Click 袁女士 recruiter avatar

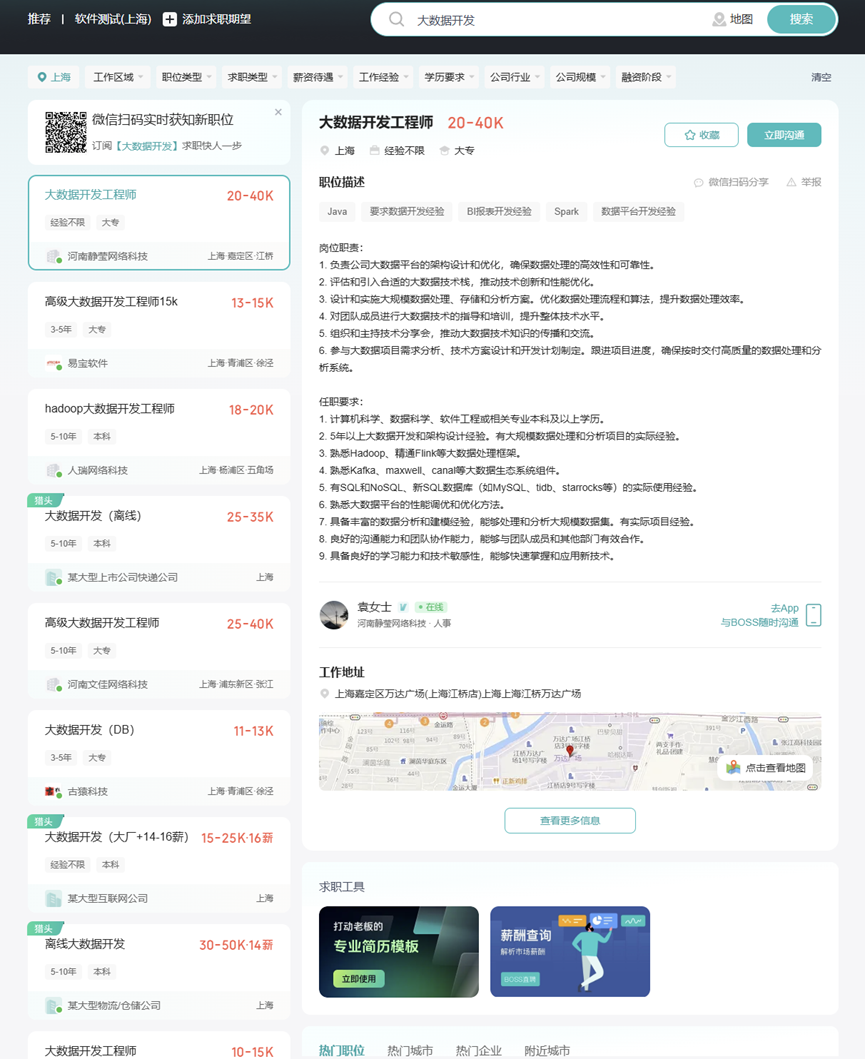(334, 615)
